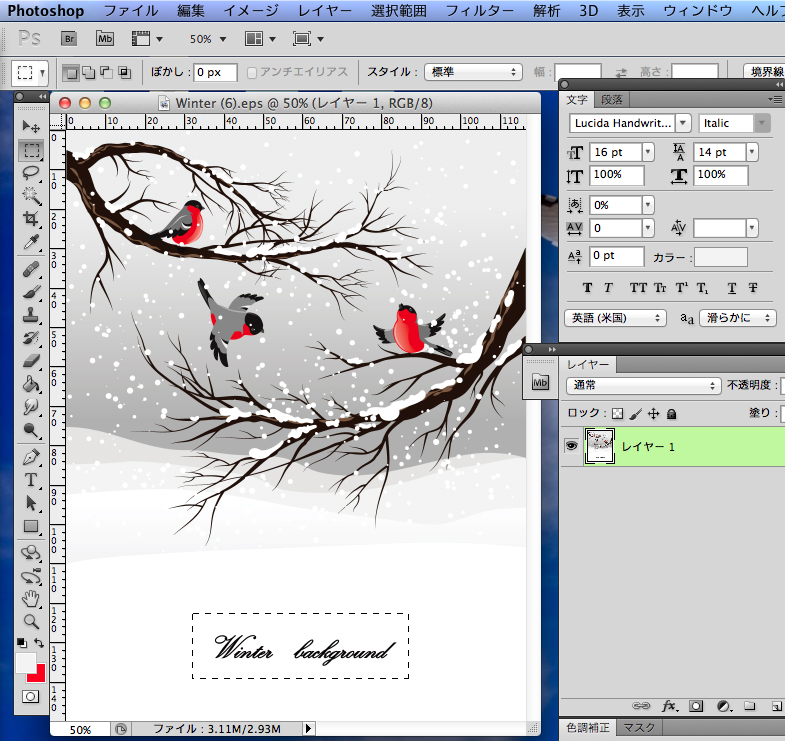Image resolution: width=785 pixels, height=741 pixels.
Task: Click the 境界線 refine edge button
Action: [765, 72]
